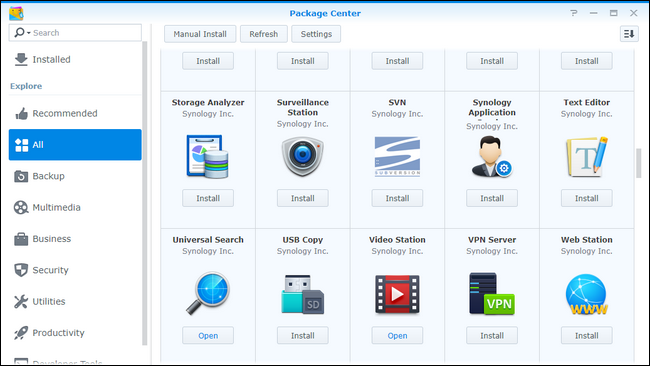The width and height of the screenshot is (650, 366).
Task: Open the SVN Subversion package icon
Action: click(x=397, y=157)
